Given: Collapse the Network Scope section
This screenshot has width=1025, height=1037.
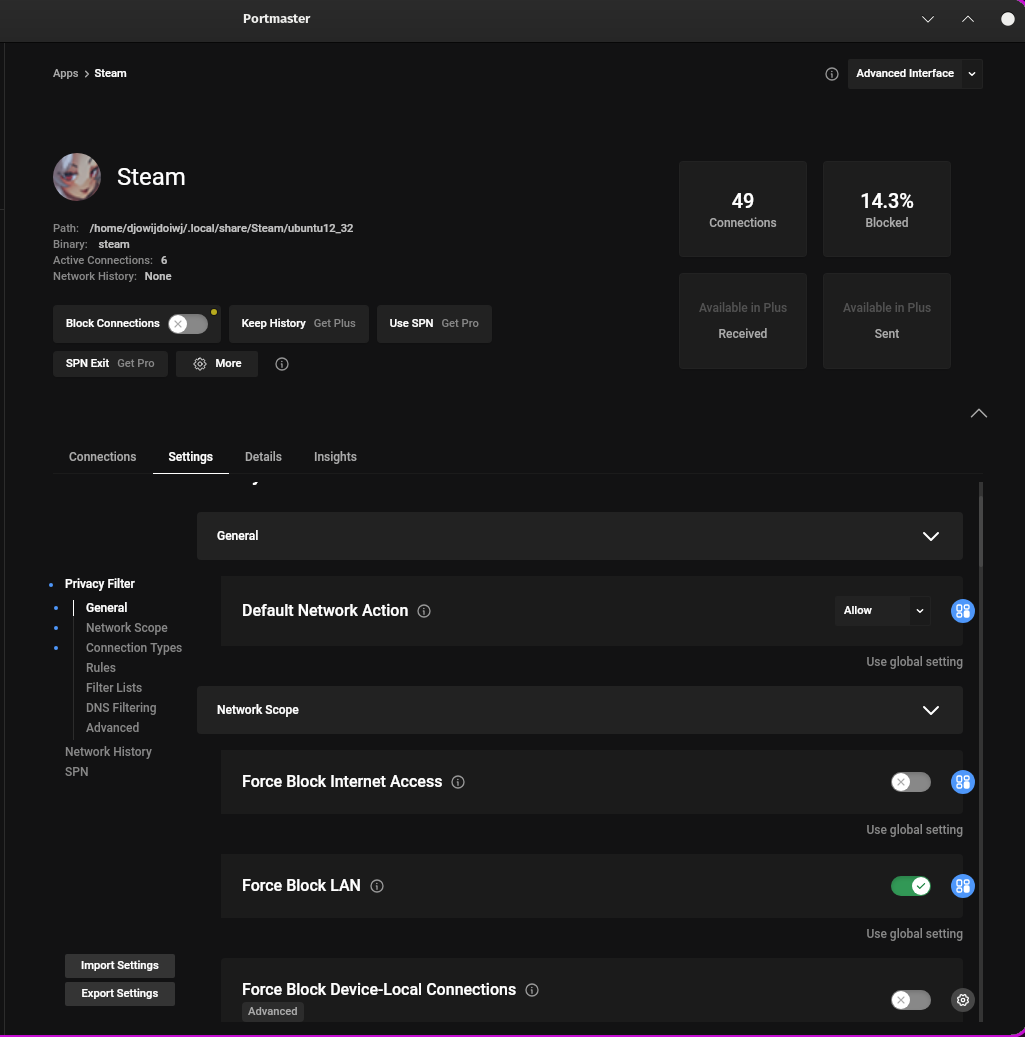Looking at the screenshot, I should pos(930,710).
